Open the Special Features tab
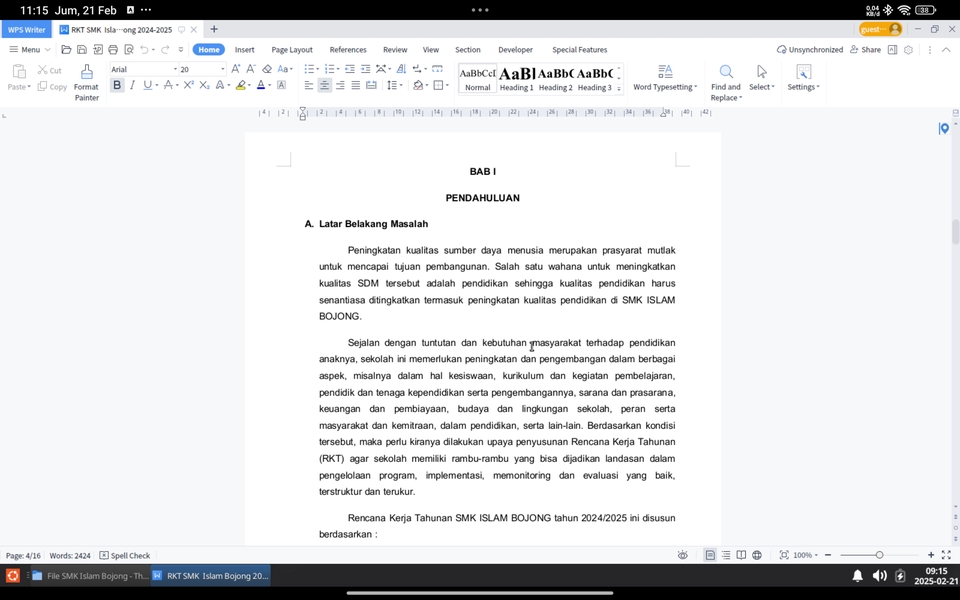960x600 pixels. [579, 50]
